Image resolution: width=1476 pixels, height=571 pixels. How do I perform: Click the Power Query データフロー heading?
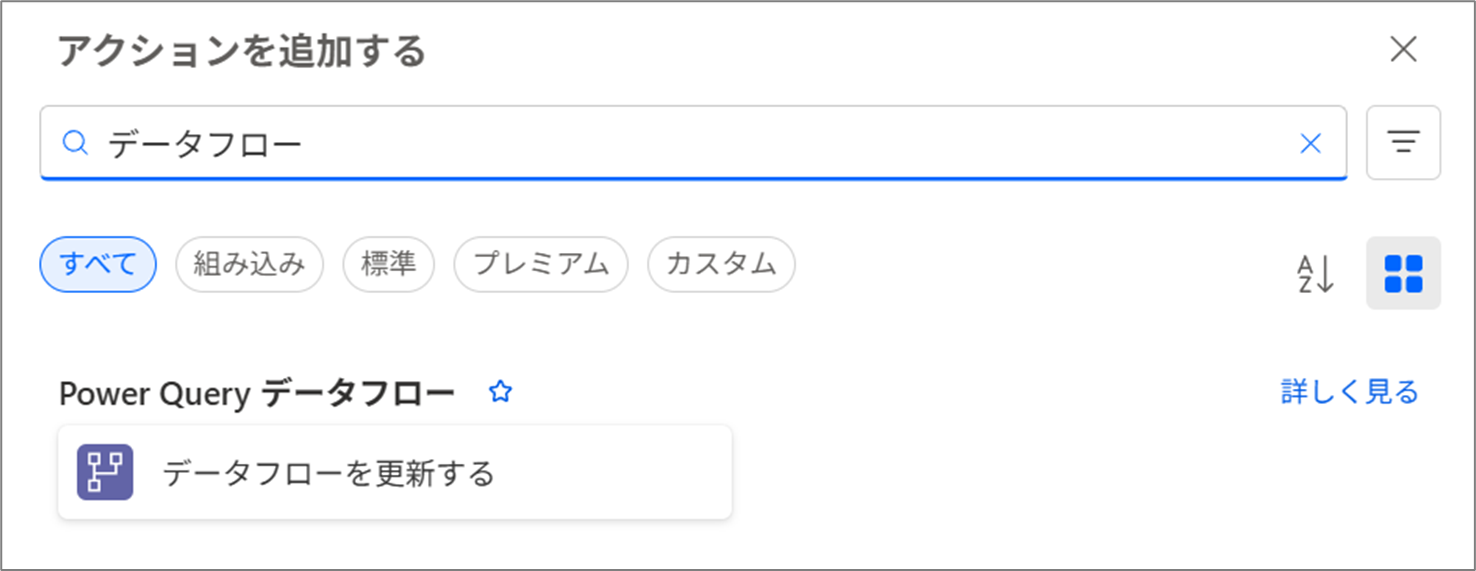(x=257, y=394)
